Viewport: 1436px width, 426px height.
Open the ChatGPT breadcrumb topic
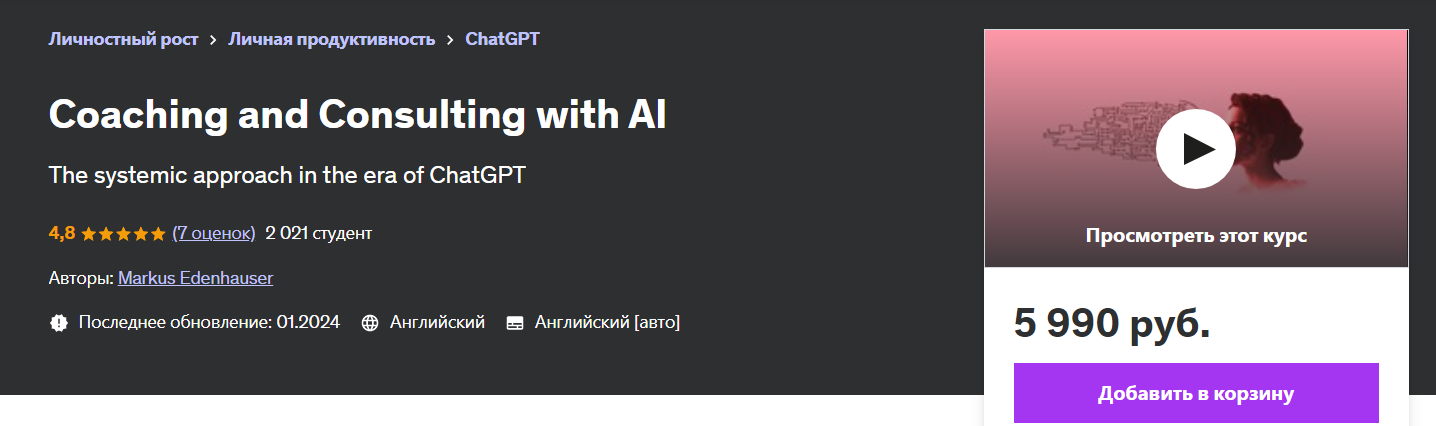pyautogui.click(x=502, y=40)
